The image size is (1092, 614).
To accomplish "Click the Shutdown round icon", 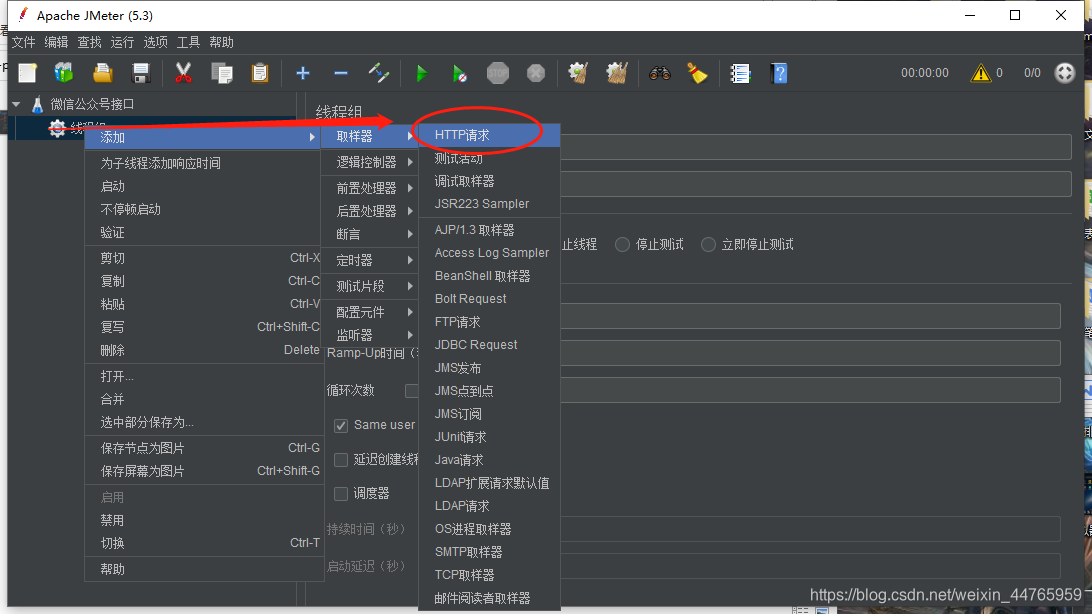I will 536,73.
